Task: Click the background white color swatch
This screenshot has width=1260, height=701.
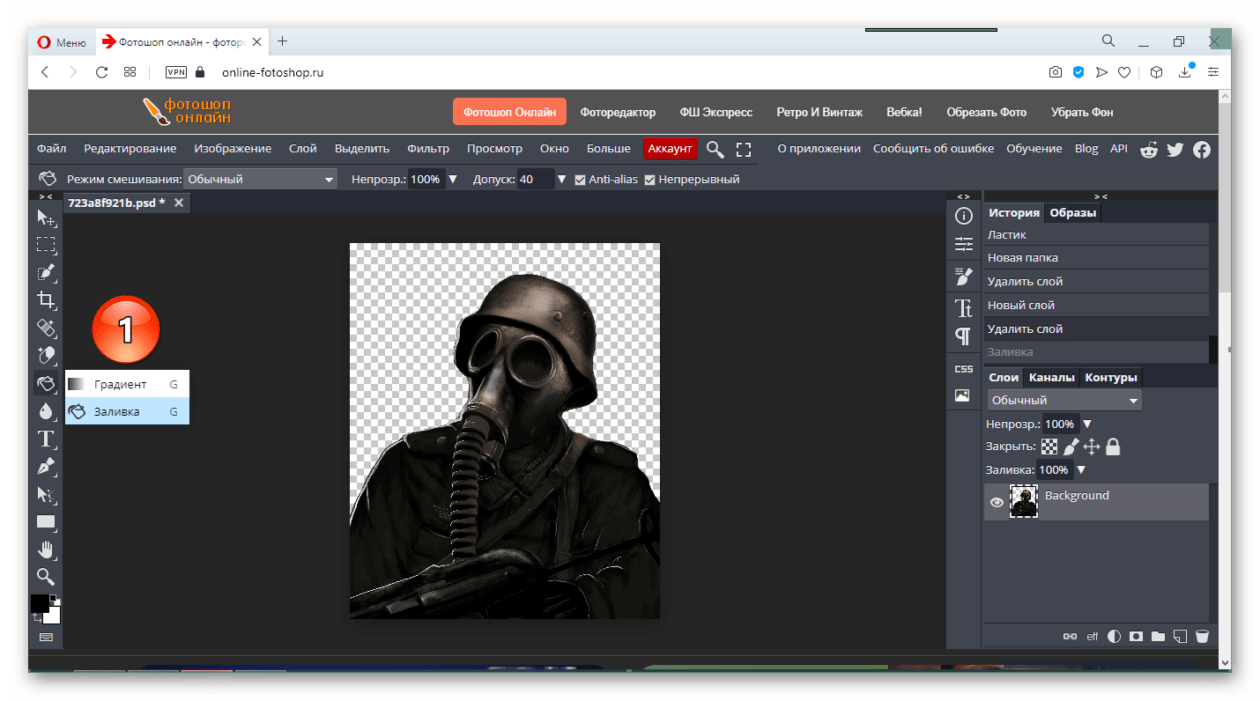Action: [53, 615]
